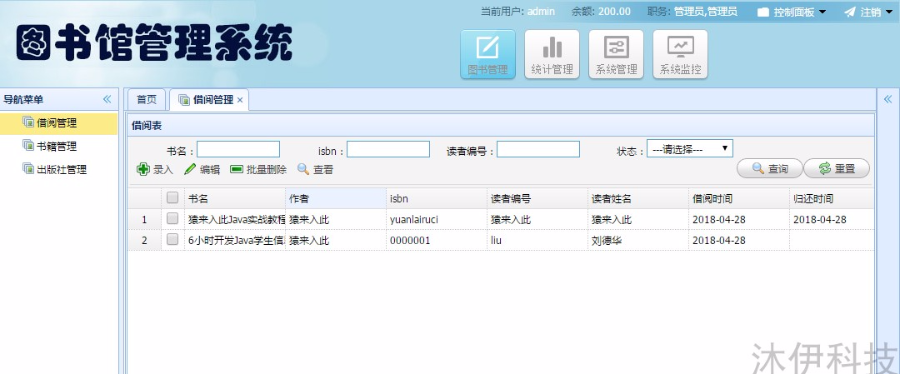900x374 pixels.
Task: Click the 6小时开发Java学生信息 book name cell
Action: coord(235,240)
